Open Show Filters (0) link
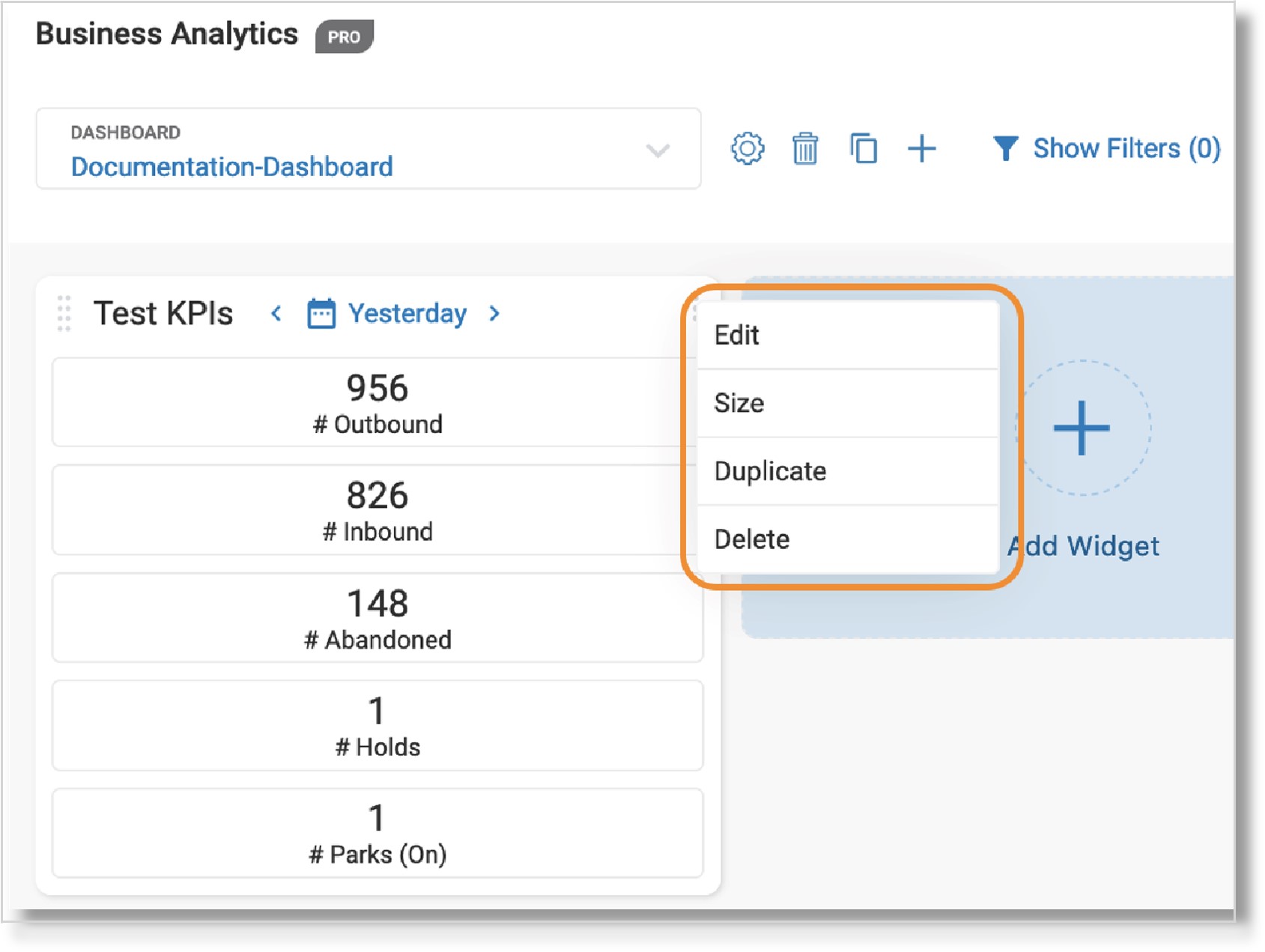The height and width of the screenshot is (952, 1265). tap(1126, 148)
